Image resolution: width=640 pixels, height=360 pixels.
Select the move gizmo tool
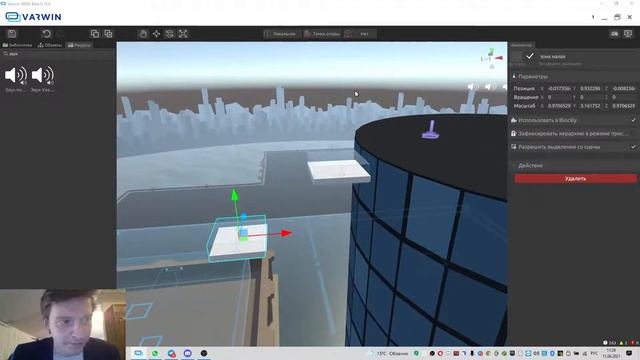[156, 33]
